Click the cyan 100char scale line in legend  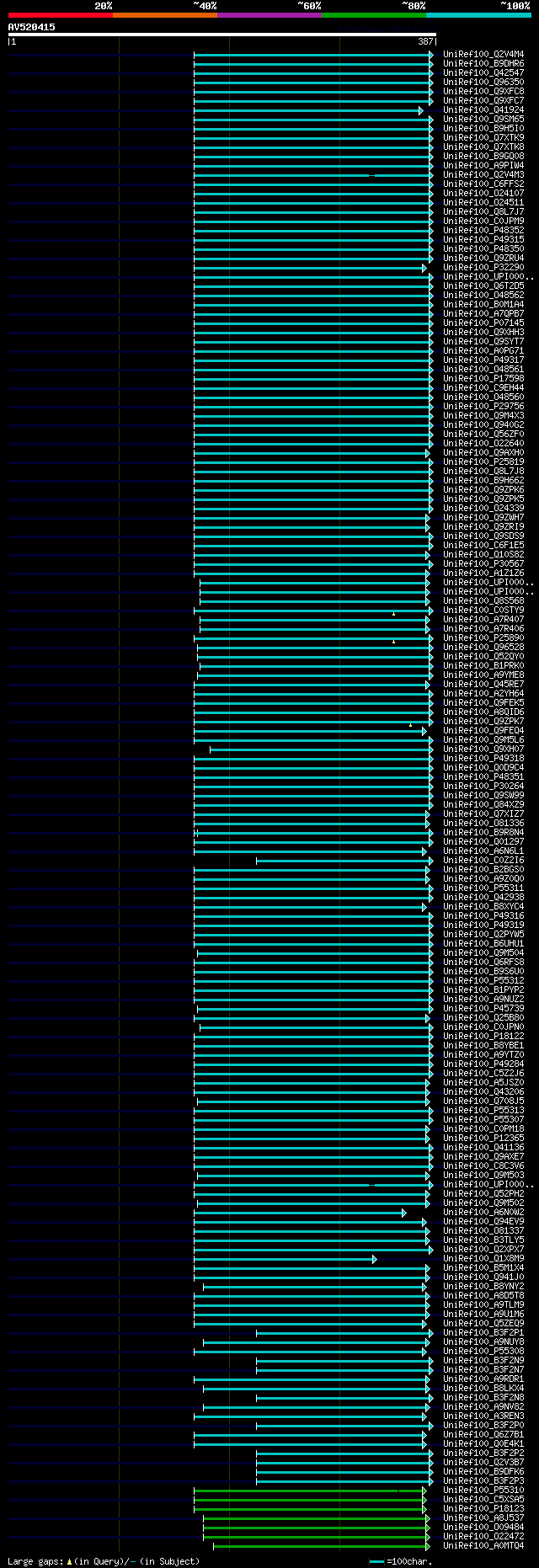(x=377, y=1561)
